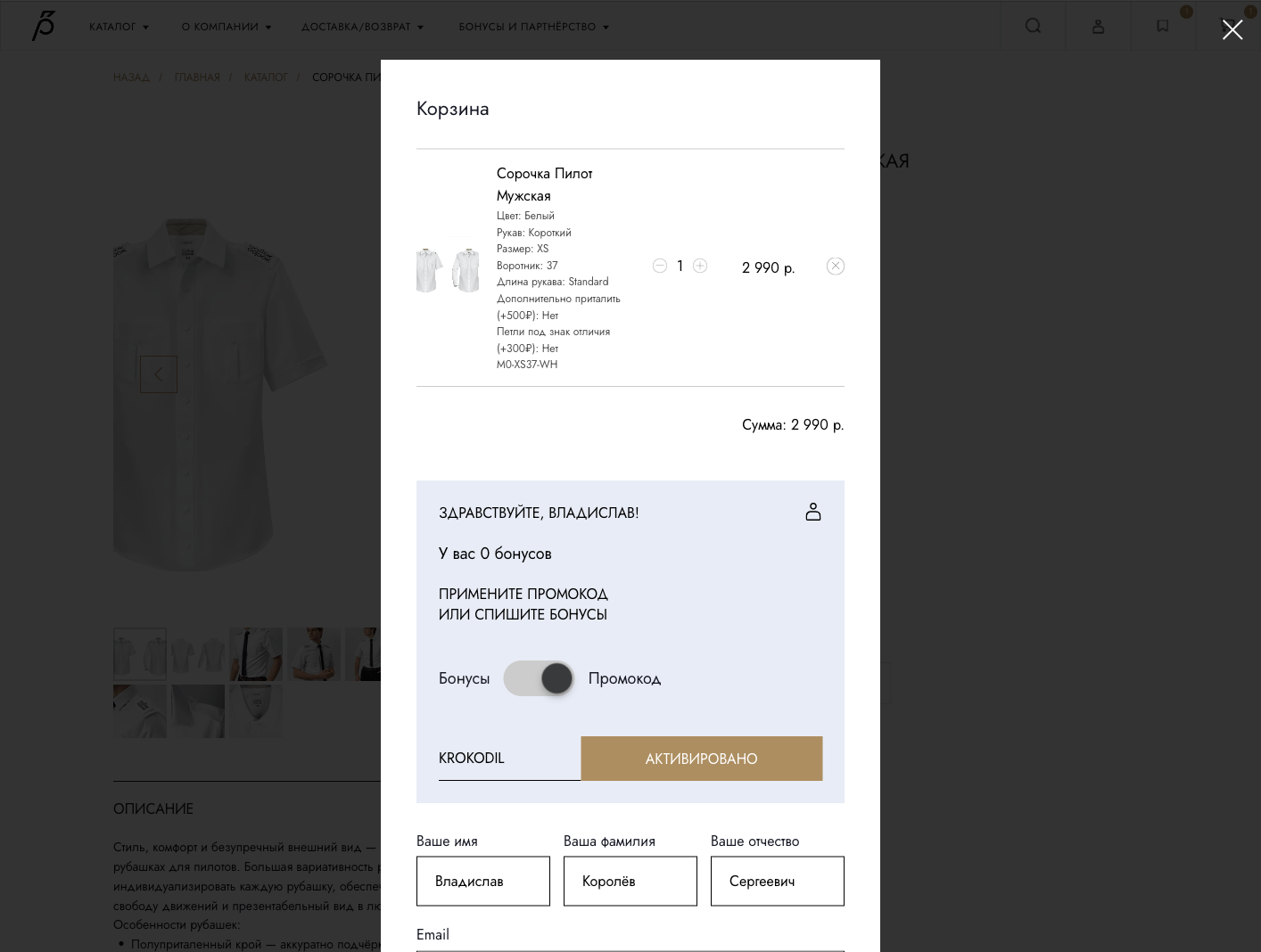Screen dimensions: 1261x952
Task: Open the first cart product thumbnail
Action: point(429,270)
